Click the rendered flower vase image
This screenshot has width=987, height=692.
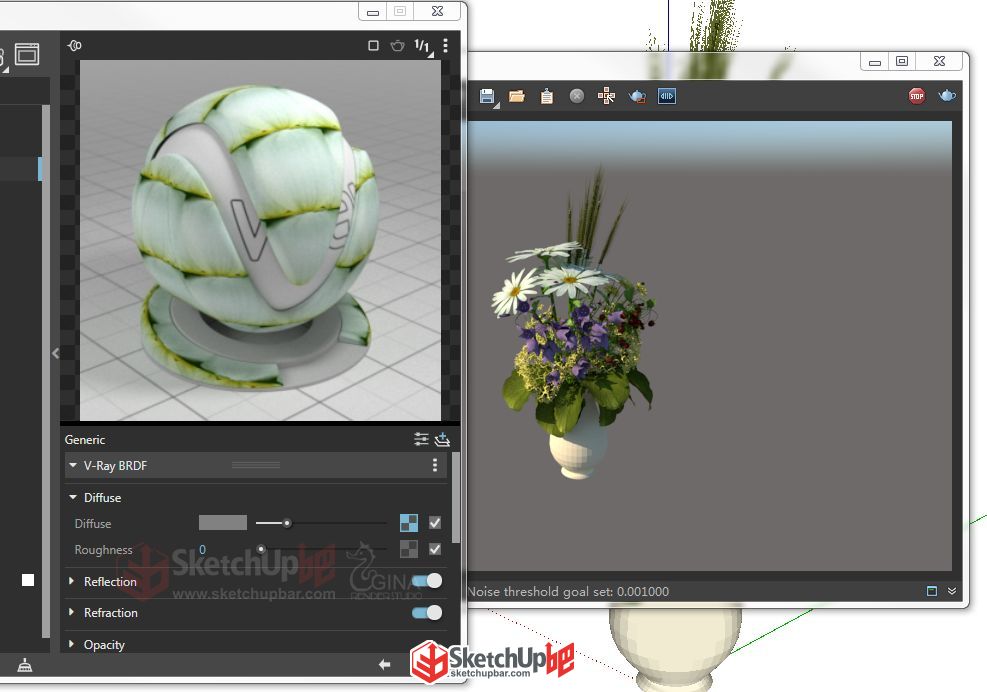coord(709,346)
